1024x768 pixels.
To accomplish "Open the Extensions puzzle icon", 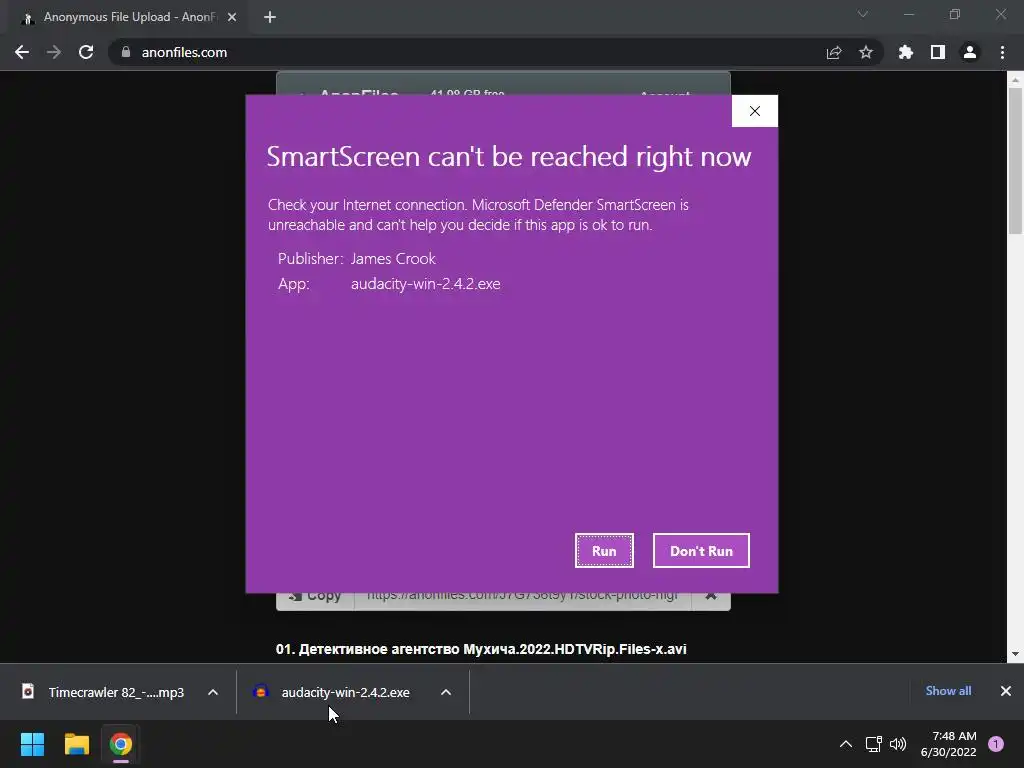I will pos(906,52).
